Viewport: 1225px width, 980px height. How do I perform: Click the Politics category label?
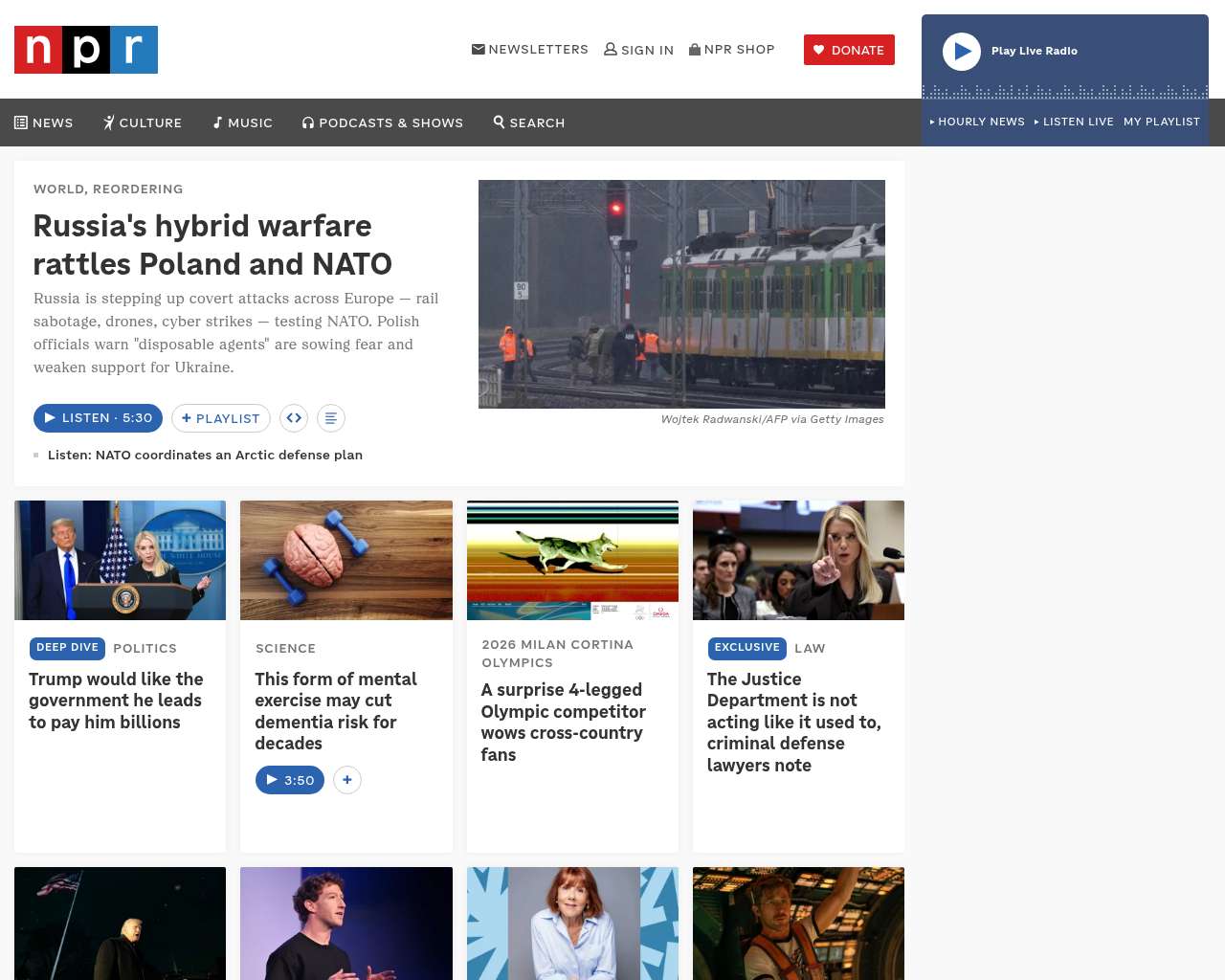[x=145, y=648]
